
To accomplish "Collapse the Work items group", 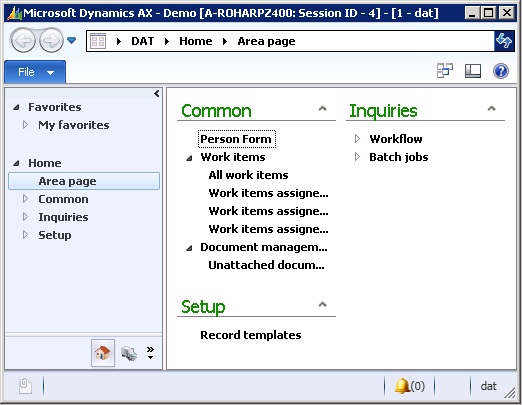I will click(189, 158).
